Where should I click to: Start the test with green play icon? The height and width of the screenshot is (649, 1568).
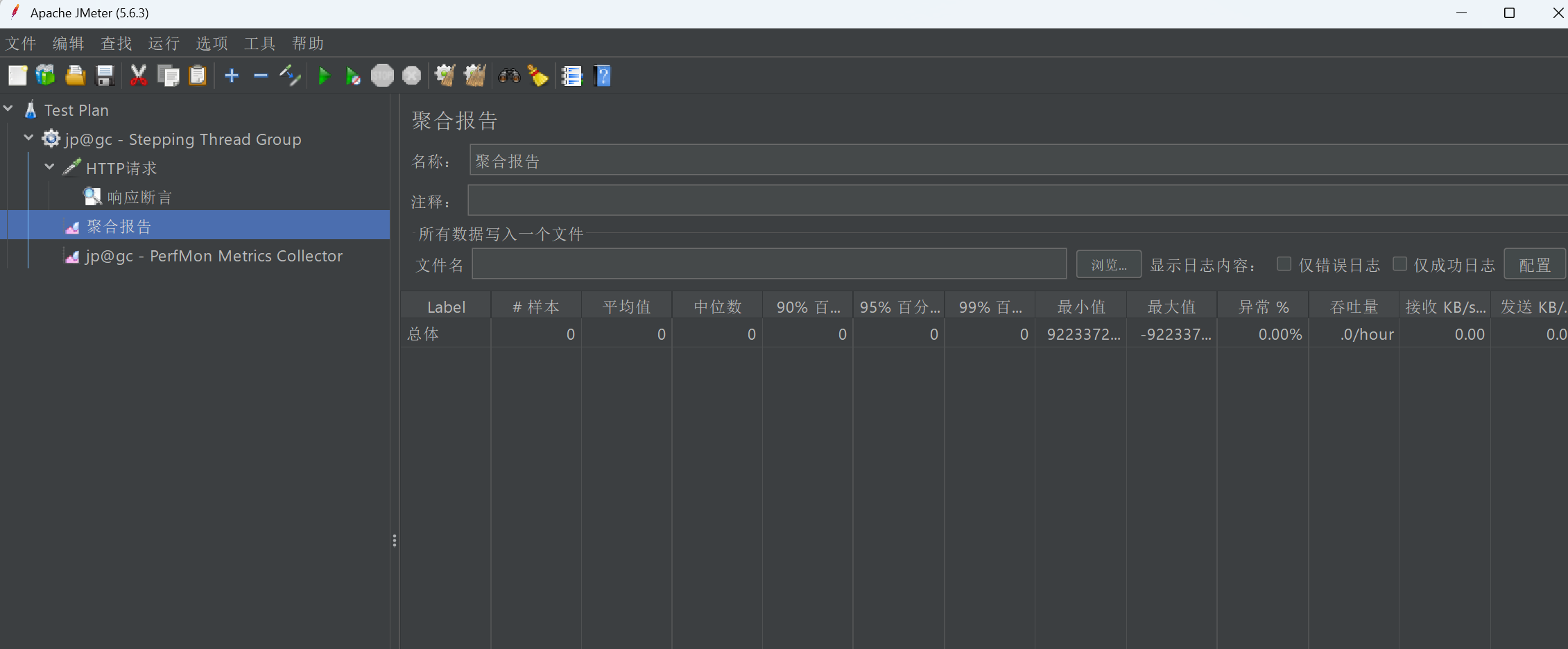click(324, 76)
